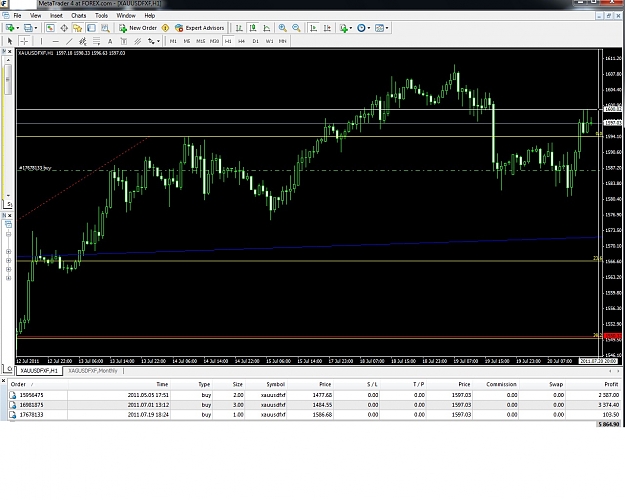Open the Insert menu

tap(56, 16)
